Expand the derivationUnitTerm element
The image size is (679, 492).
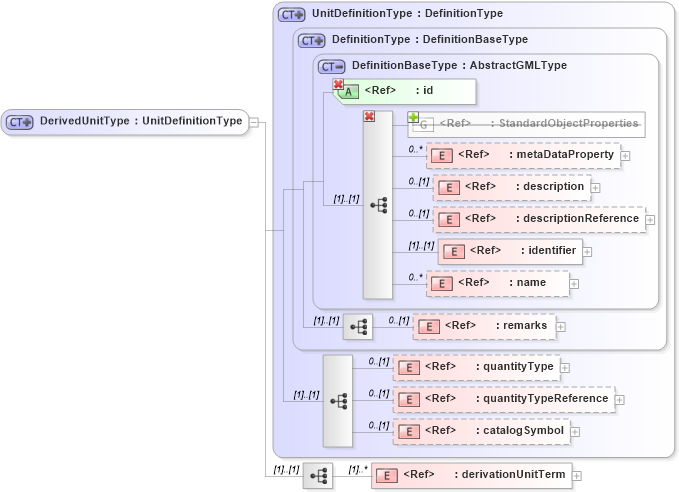point(576,476)
